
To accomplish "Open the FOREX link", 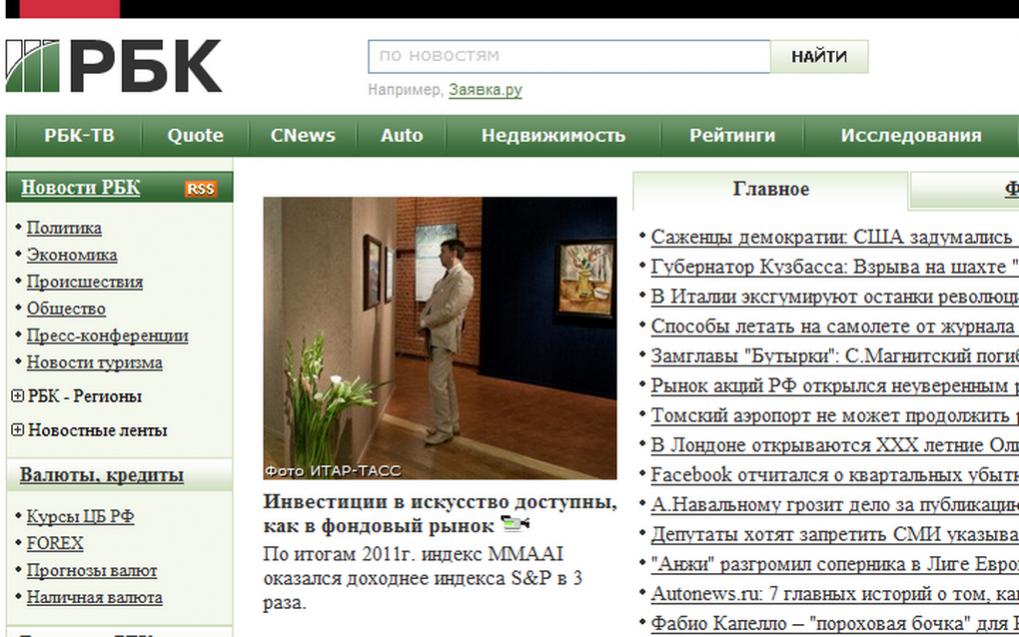I will (55, 543).
